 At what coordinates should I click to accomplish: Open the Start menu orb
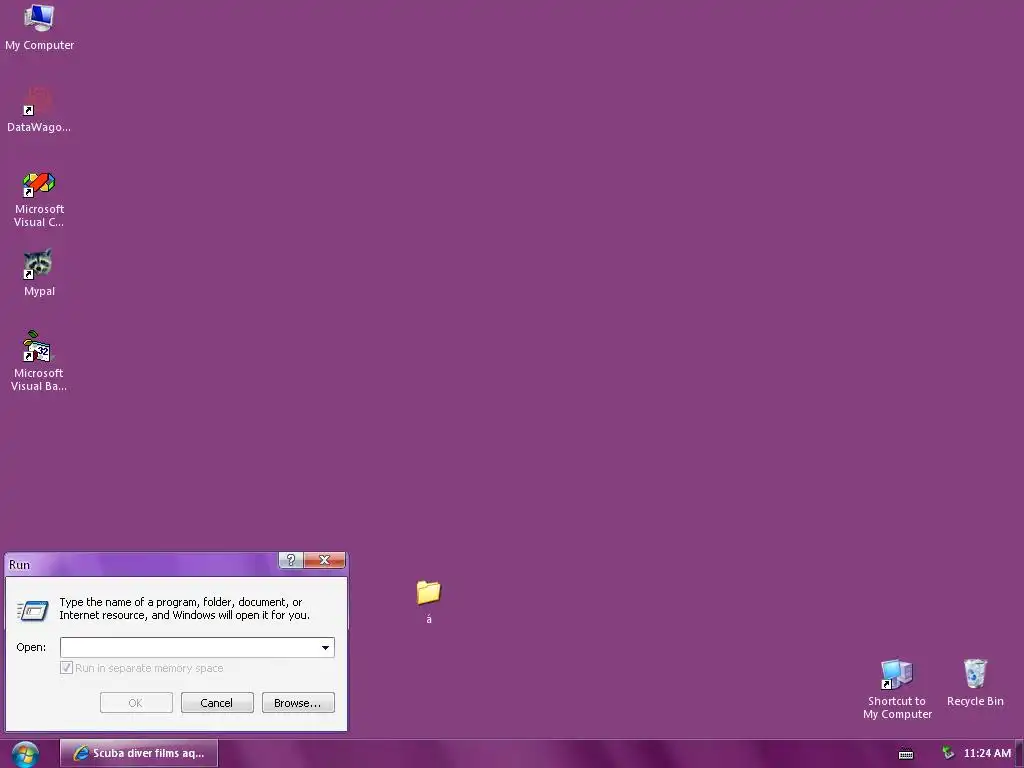(25, 754)
